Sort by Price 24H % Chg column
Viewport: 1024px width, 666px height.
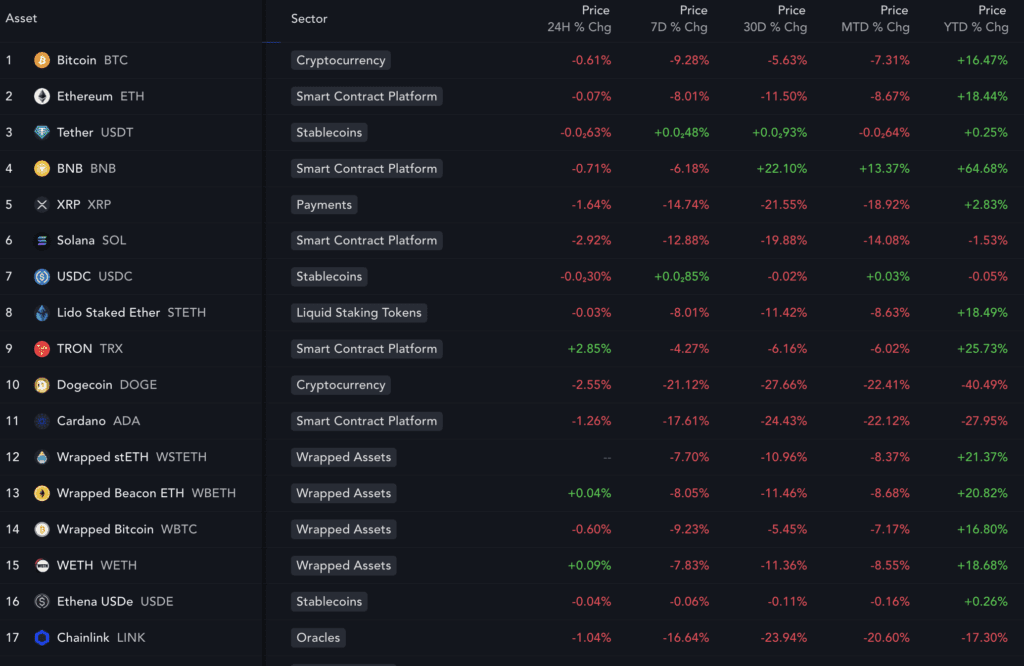[x=579, y=19]
